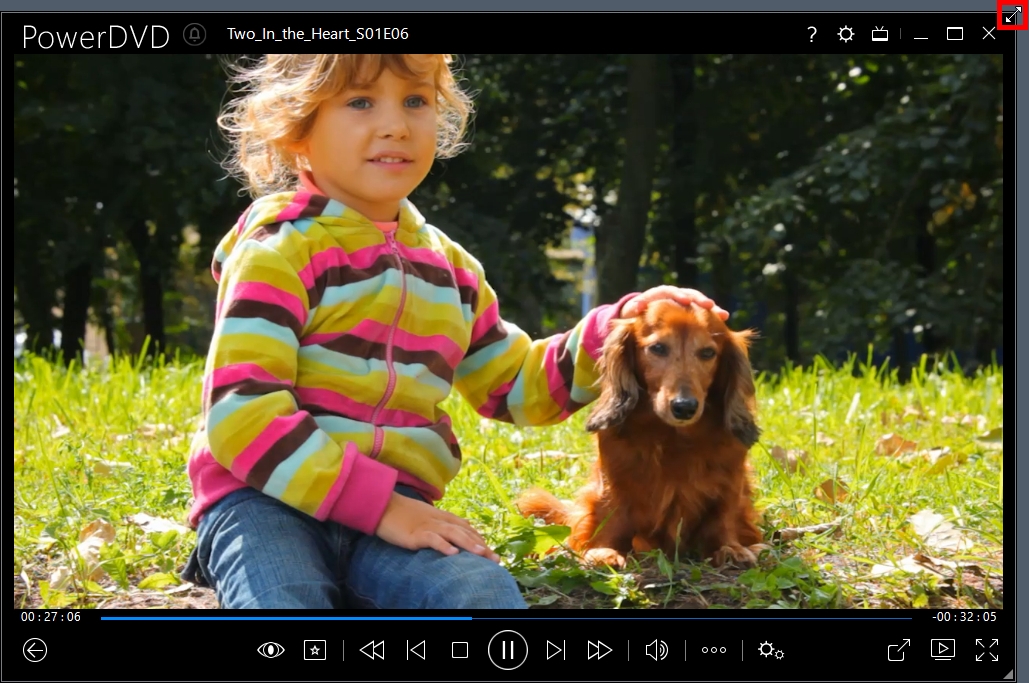This screenshot has width=1029, height=683.
Task: Pause the video playback
Action: point(507,650)
